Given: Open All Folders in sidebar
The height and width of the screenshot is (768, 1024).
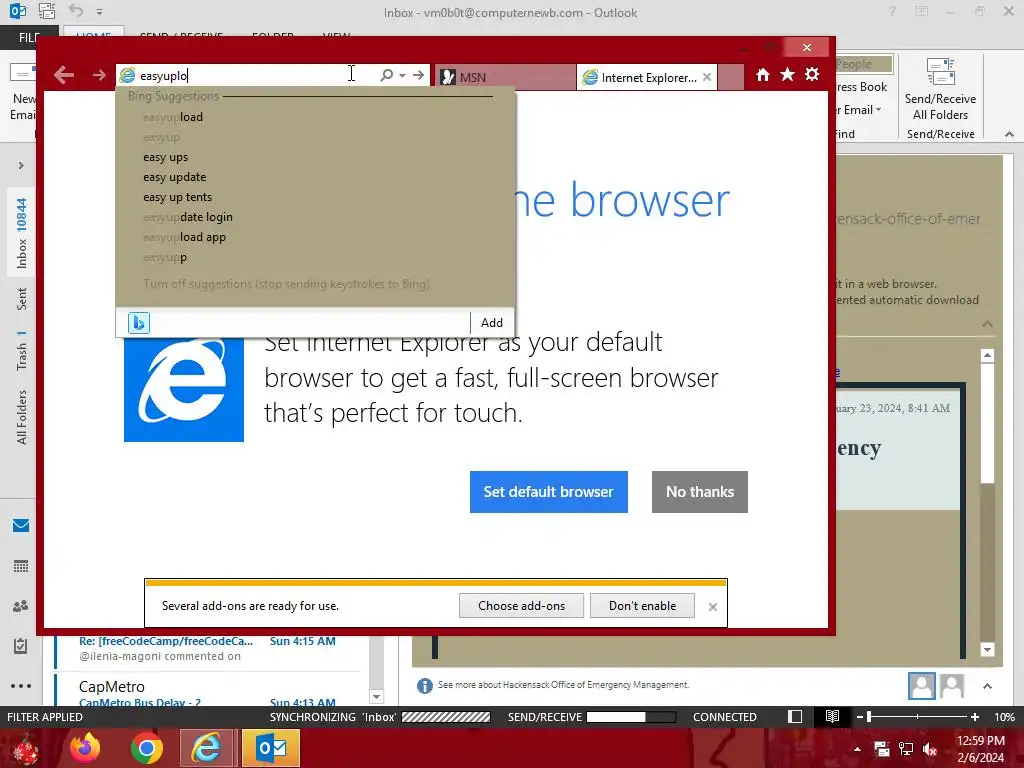Looking at the screenshot, I should (x=22, y=417).
